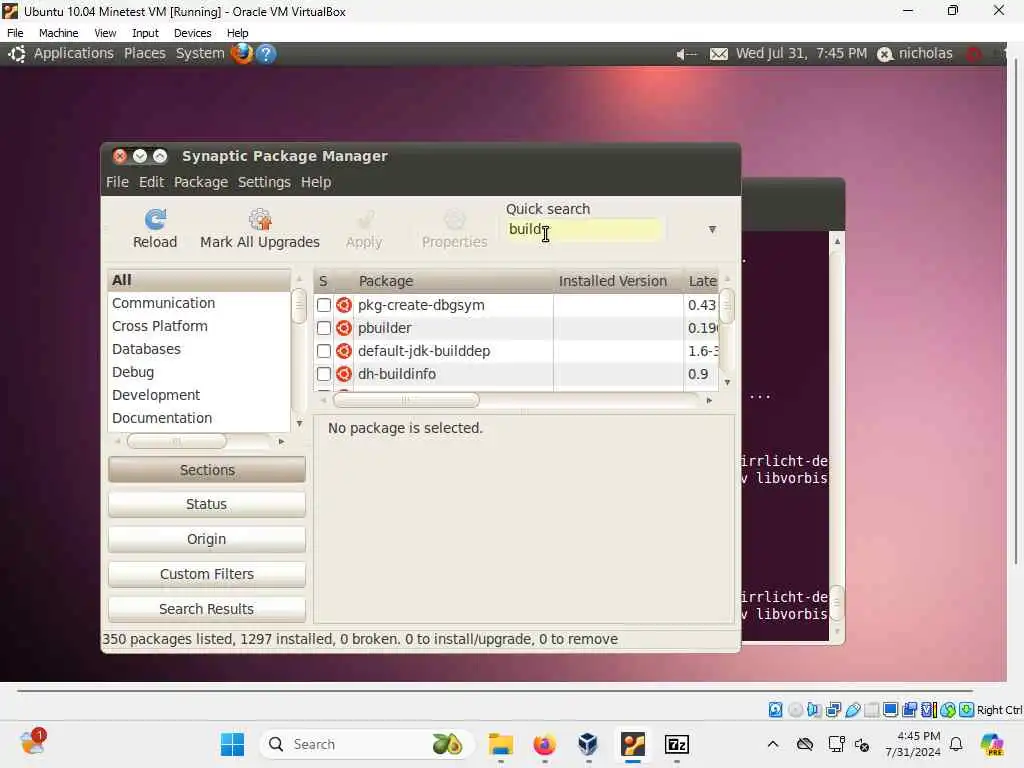Click the Windows taskbar Search box
Image resolution: width=1024 pixels, height=768 pixels.
[366, 744]
